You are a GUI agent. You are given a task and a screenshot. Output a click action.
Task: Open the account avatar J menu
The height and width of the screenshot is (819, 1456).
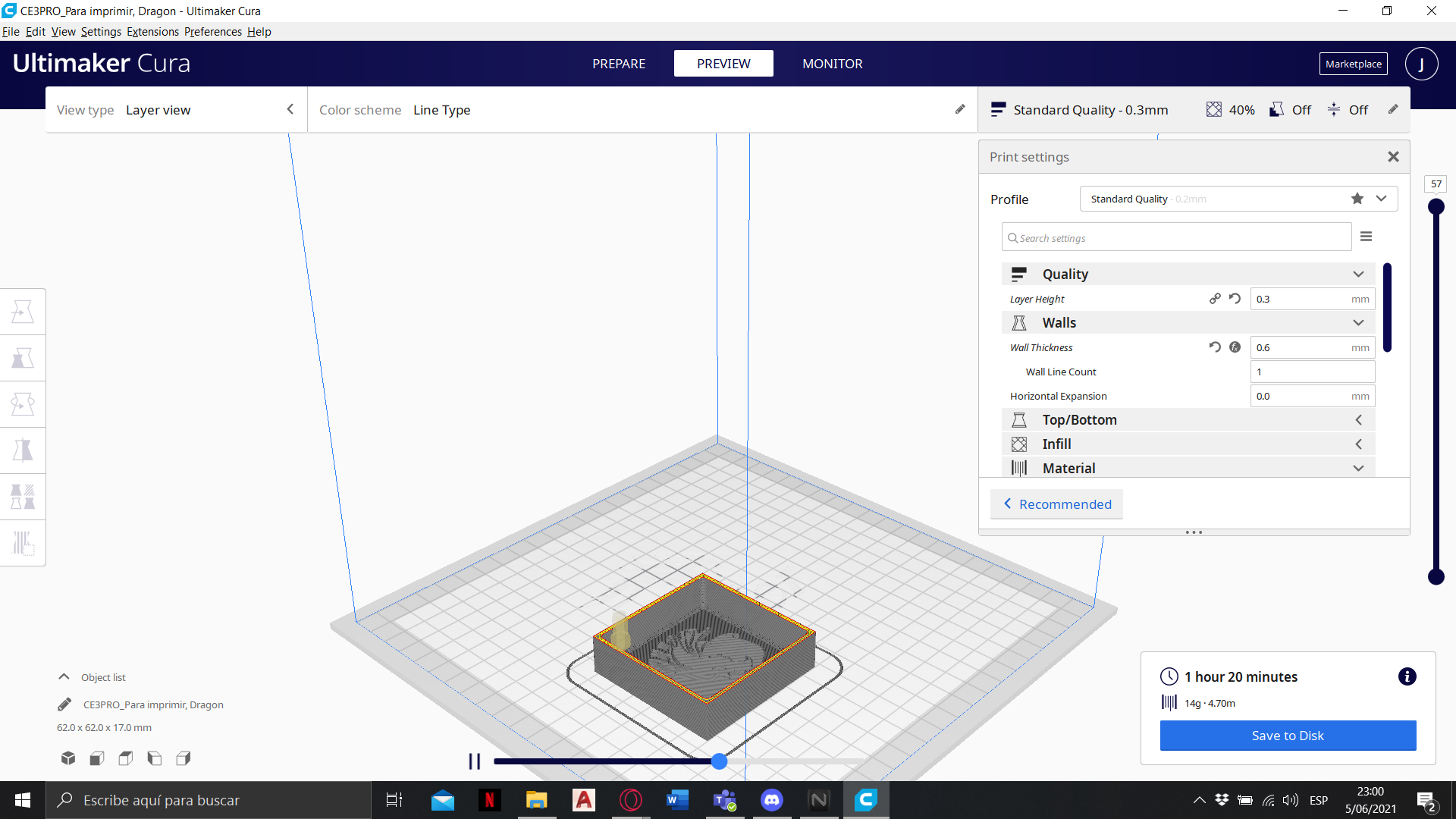(x=1421, y=64)
